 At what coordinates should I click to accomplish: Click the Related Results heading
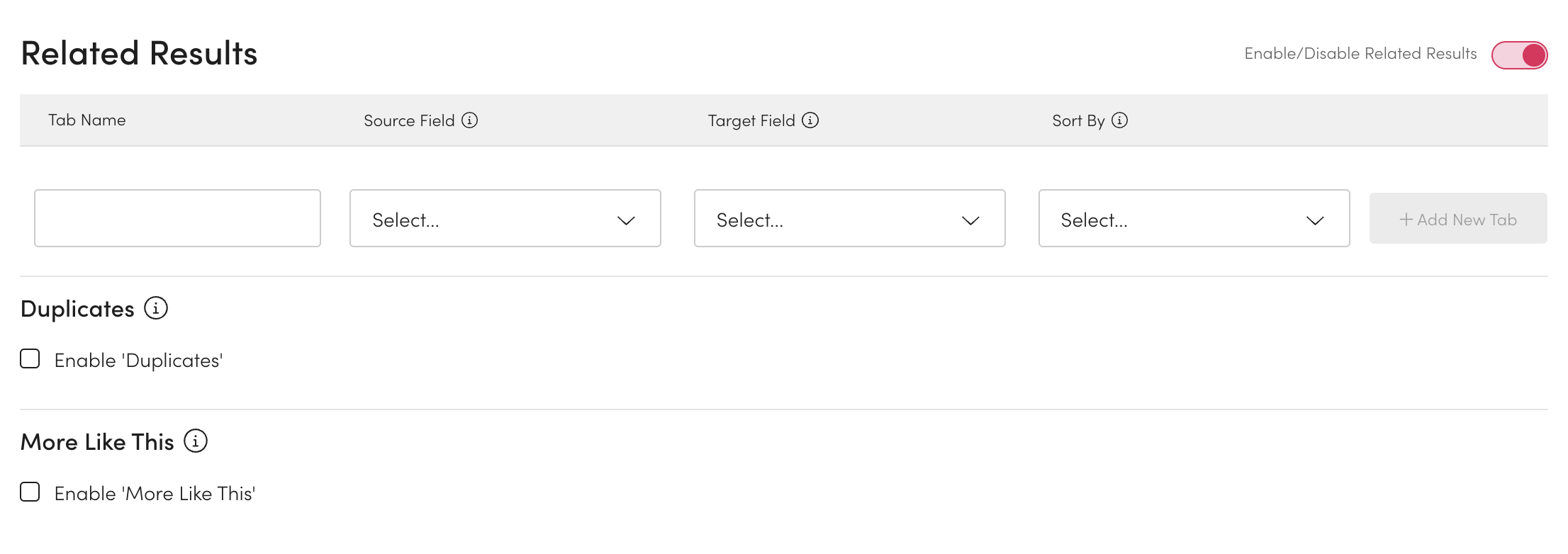139,54
